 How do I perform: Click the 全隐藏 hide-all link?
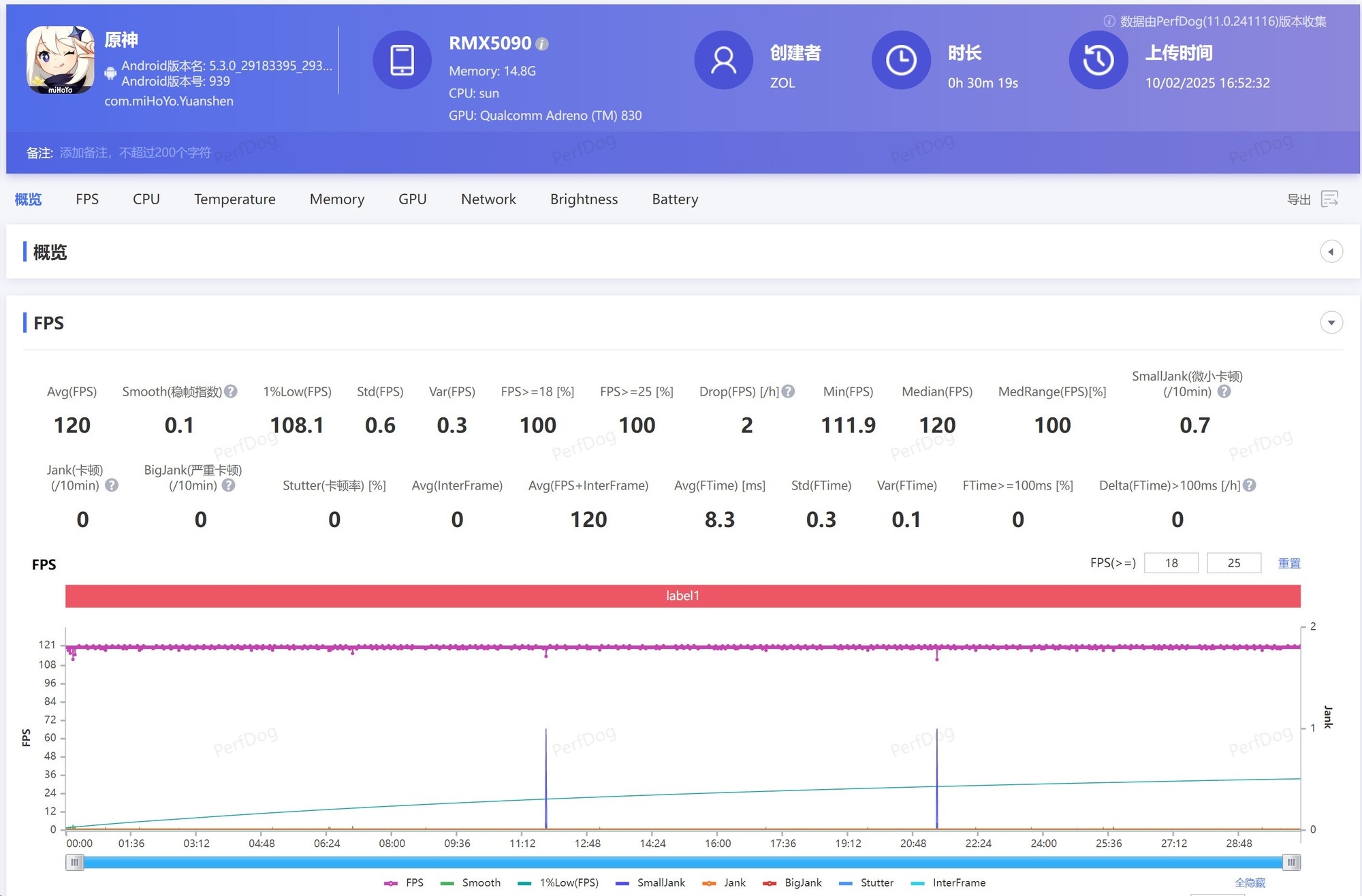(x=1250, y=882)
